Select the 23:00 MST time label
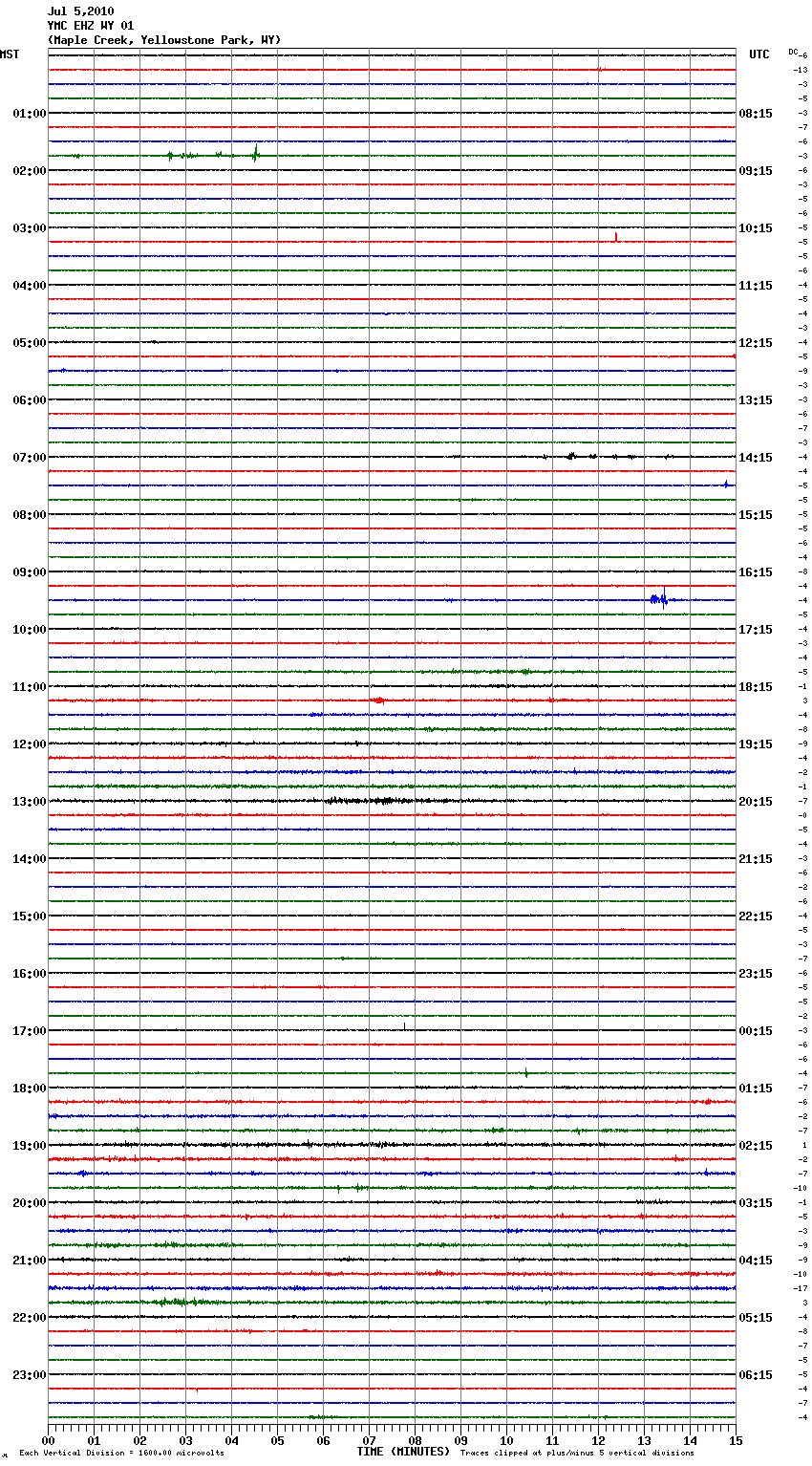 pyautogui.click(x=30, y=1375)
